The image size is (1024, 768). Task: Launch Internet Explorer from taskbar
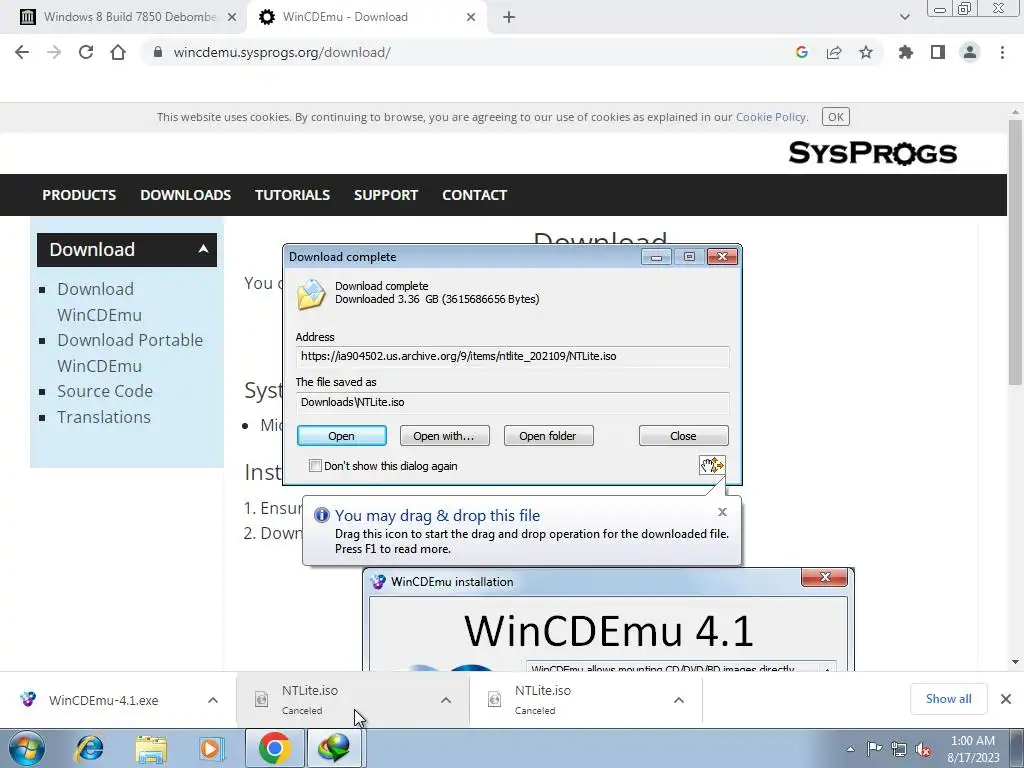(x=89, y=748)
